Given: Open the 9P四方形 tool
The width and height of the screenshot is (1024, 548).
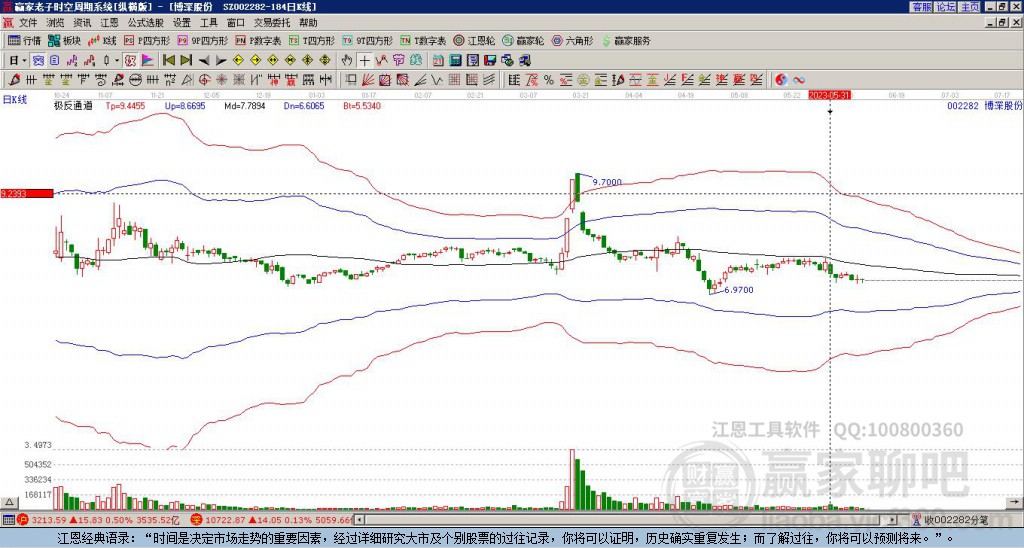Looking at the screenshot, I should point(203,40).
